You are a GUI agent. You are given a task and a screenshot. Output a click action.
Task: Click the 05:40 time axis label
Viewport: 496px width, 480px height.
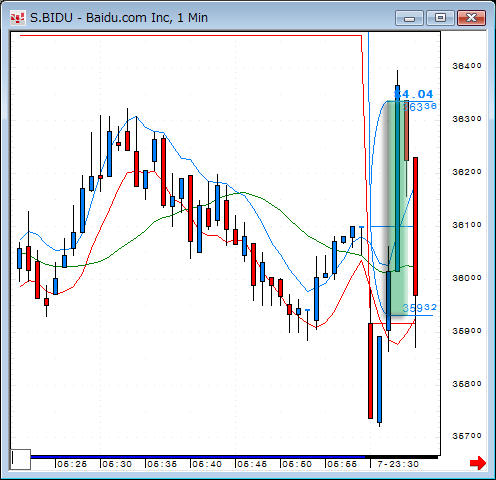point(207,464)
